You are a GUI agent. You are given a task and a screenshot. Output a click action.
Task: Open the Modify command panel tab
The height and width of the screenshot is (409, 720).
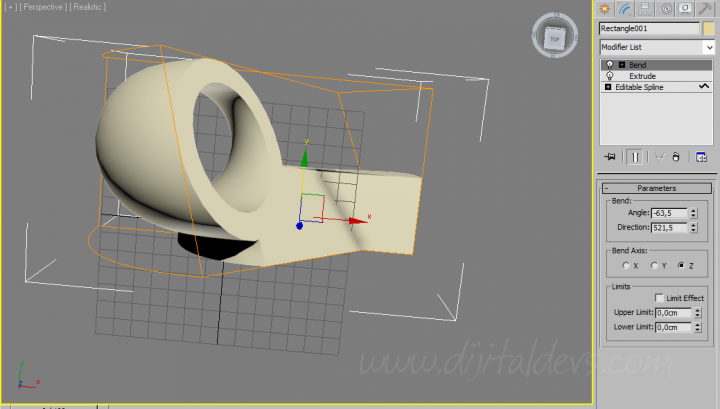[x=625, y=9]
